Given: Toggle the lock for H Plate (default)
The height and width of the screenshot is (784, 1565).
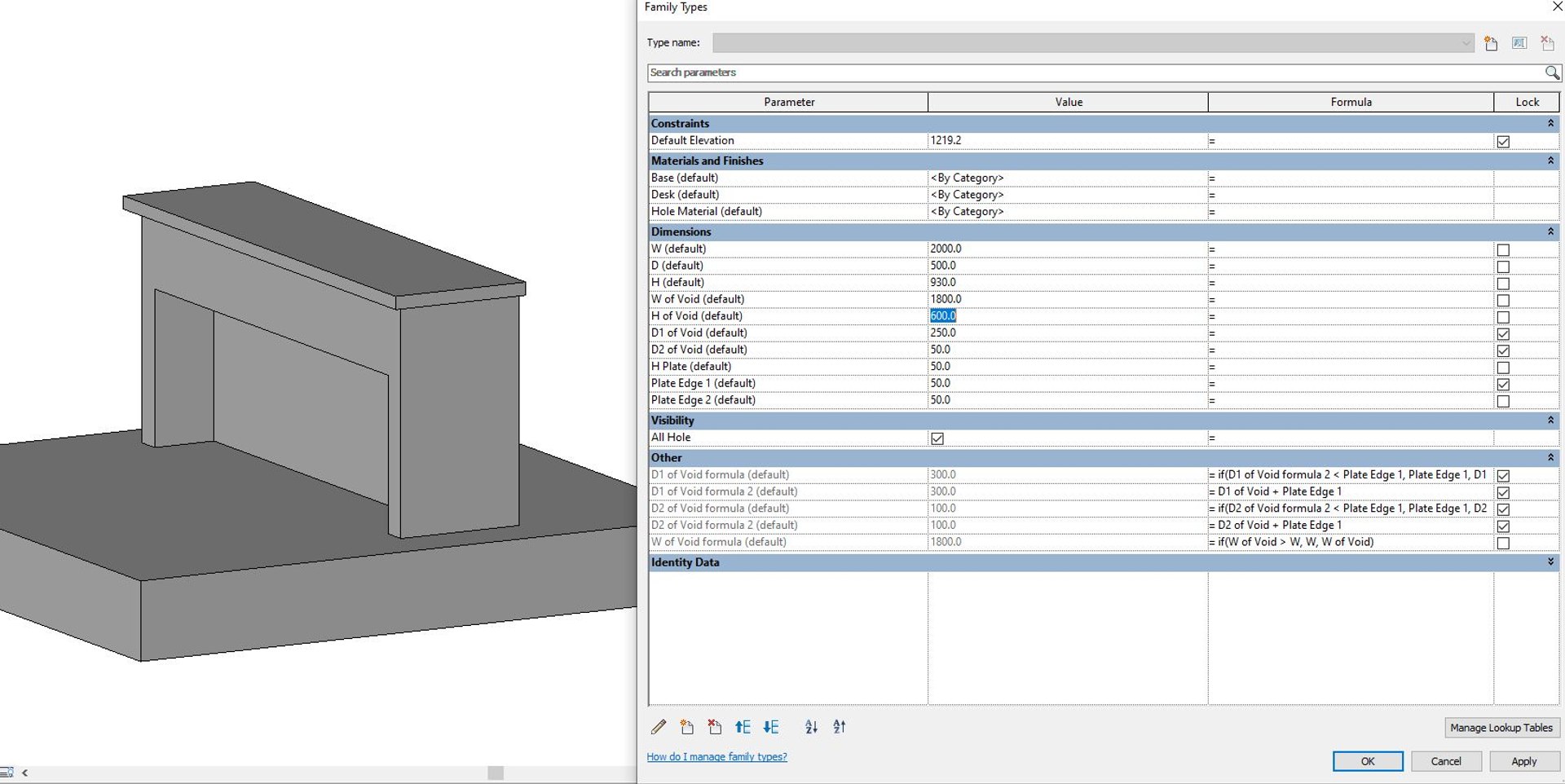Looking at the screenshot, I should click(x=1503, y=368).
